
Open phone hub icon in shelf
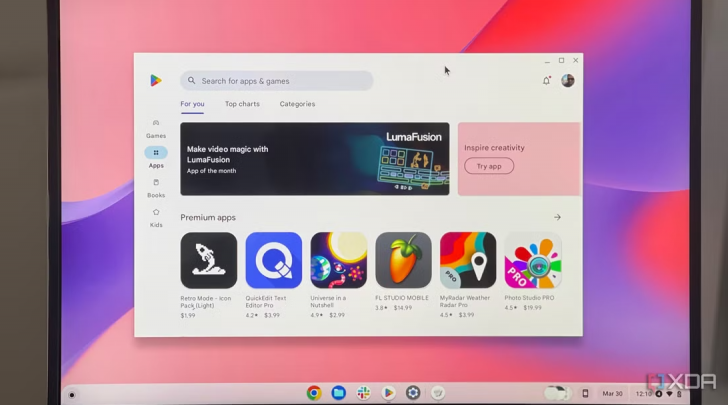(585, 393)
